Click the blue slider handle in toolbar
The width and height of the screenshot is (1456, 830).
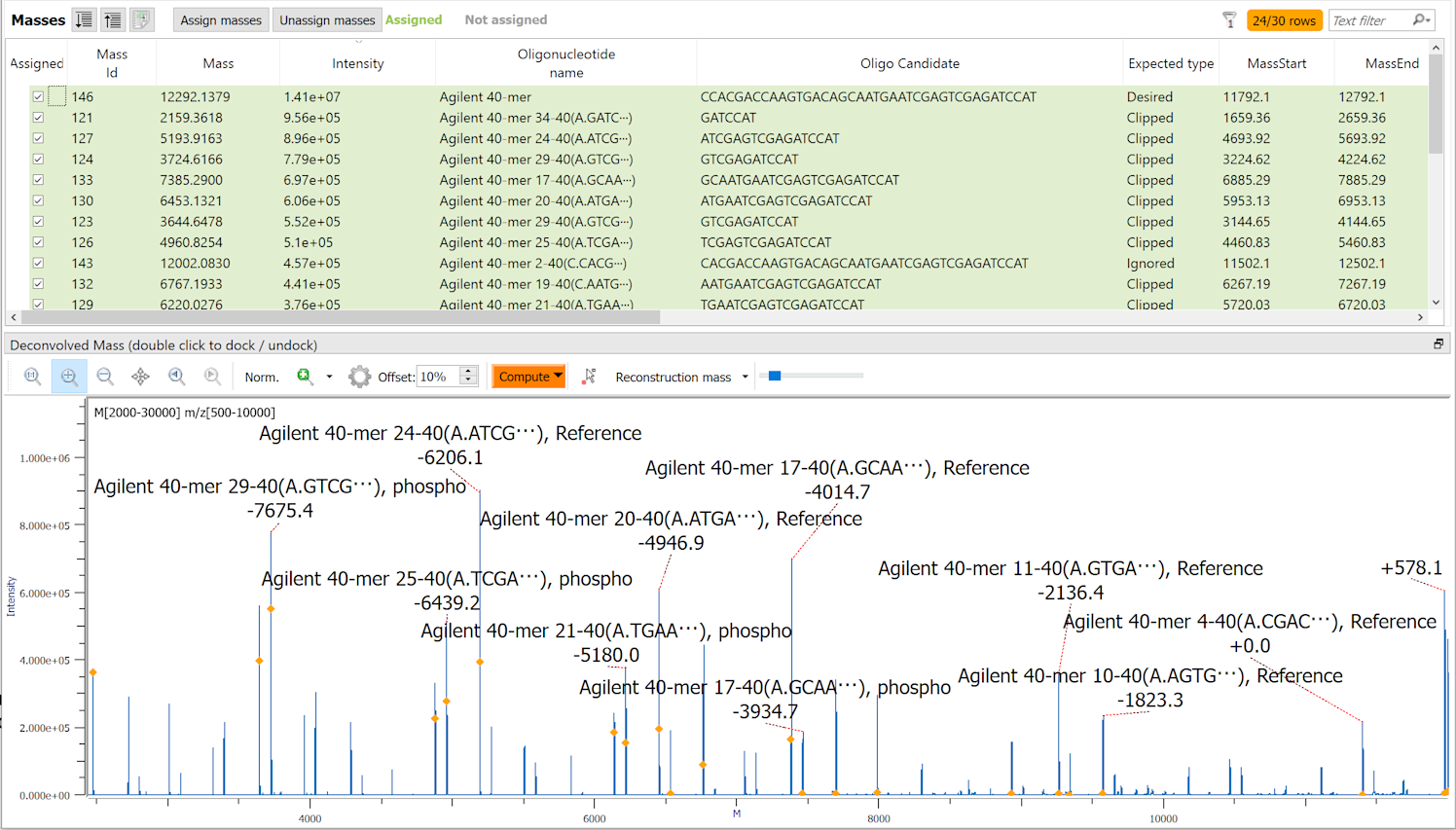click(775, 376)
